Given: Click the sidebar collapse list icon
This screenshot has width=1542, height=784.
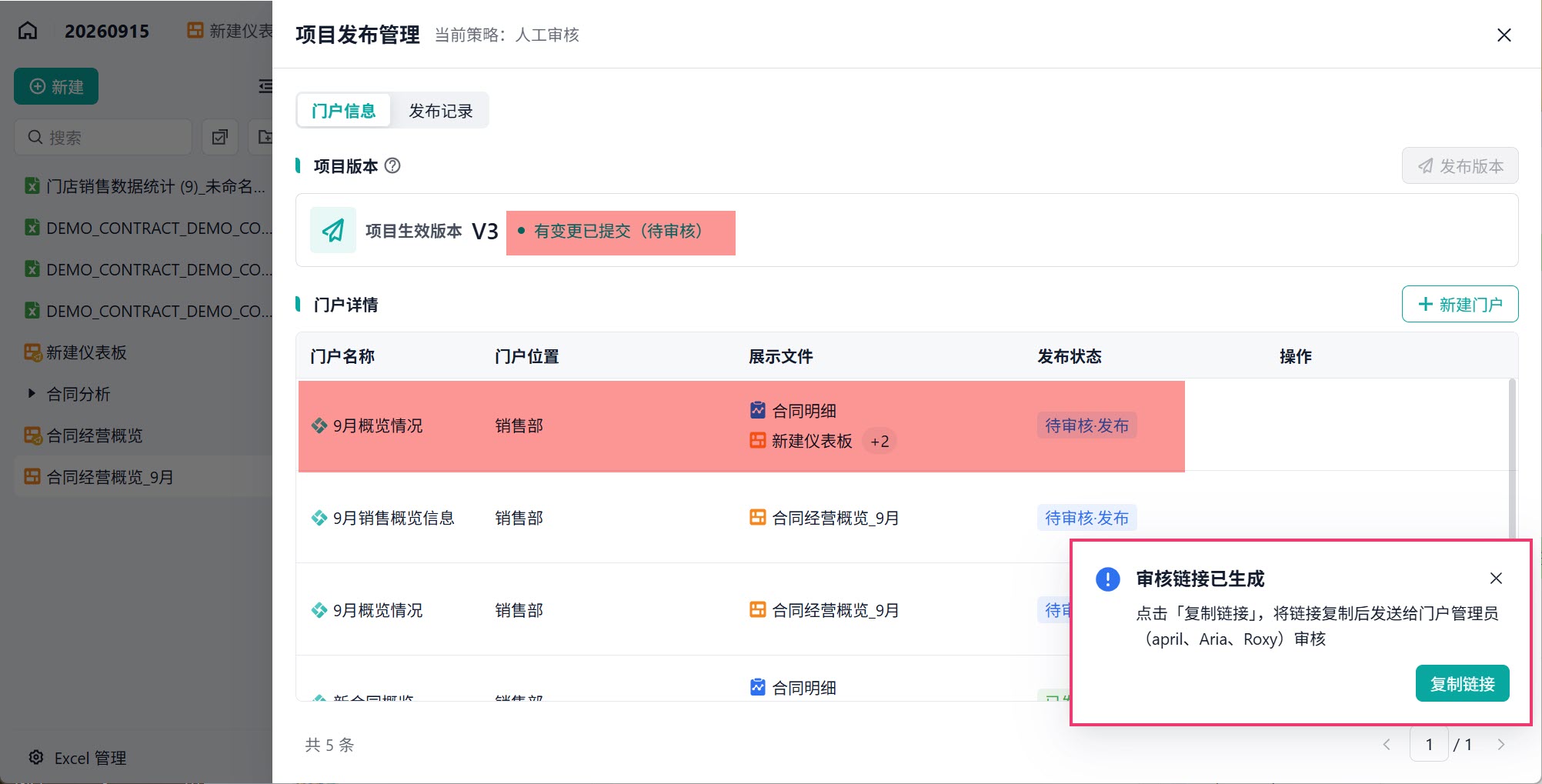Looking at the screenshot, I should coord(265,86).
